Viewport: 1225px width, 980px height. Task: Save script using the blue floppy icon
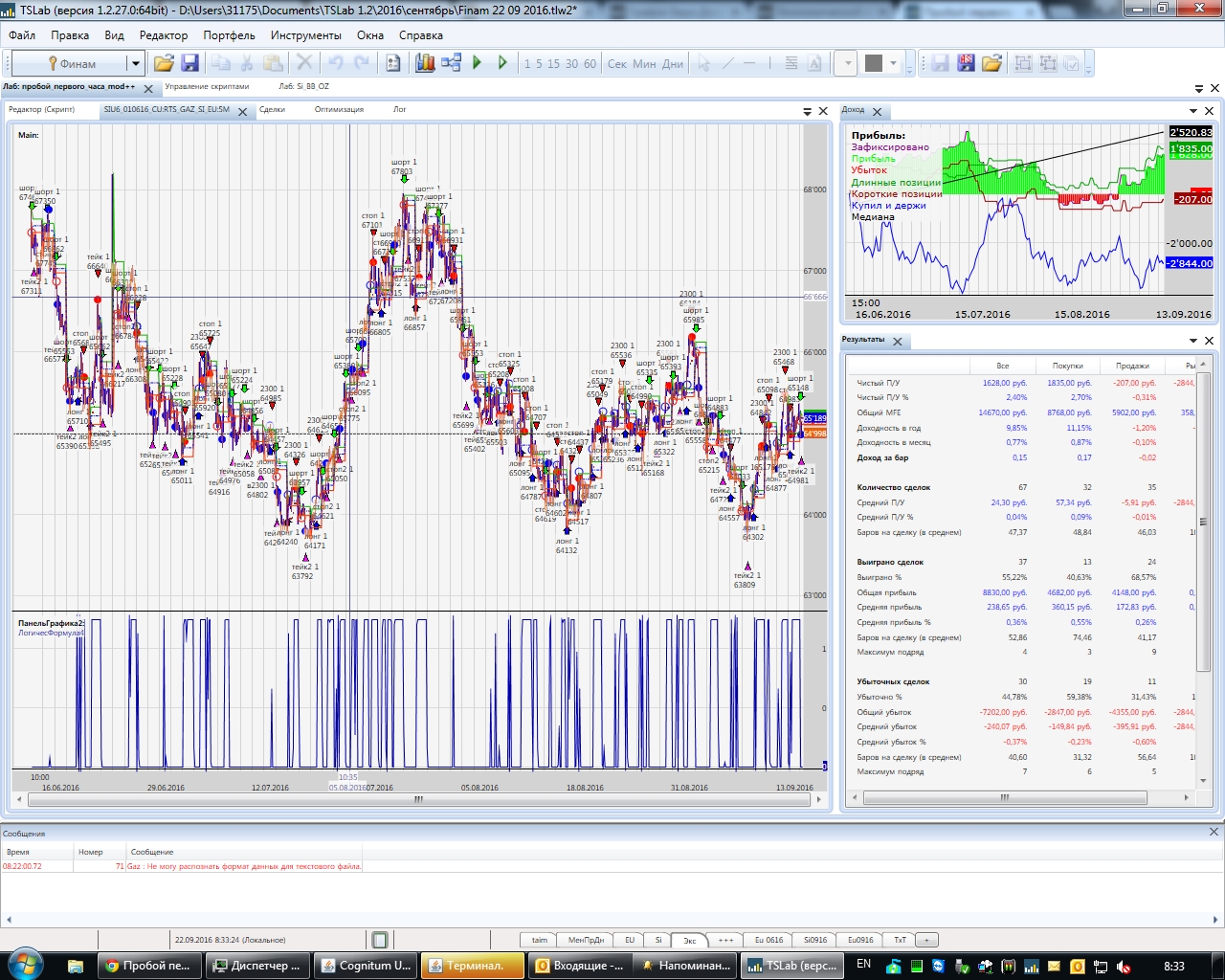click(189, 64)
